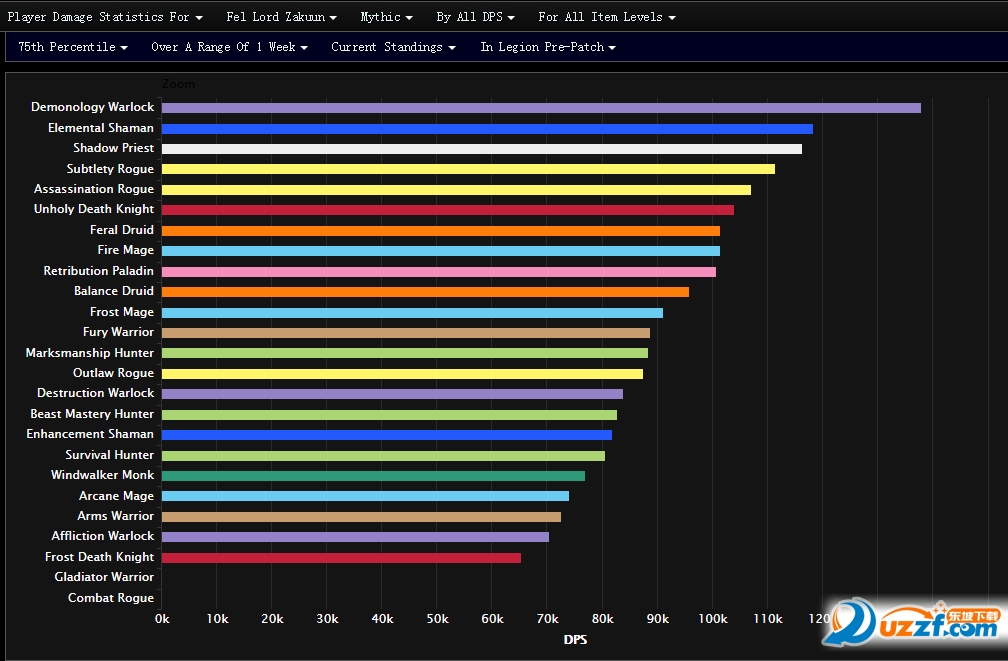Image resolution: width=1008 pixels, height=661 pixels.
Task: Select the Unholy Death Knight red bar
Action: [448, 210]
